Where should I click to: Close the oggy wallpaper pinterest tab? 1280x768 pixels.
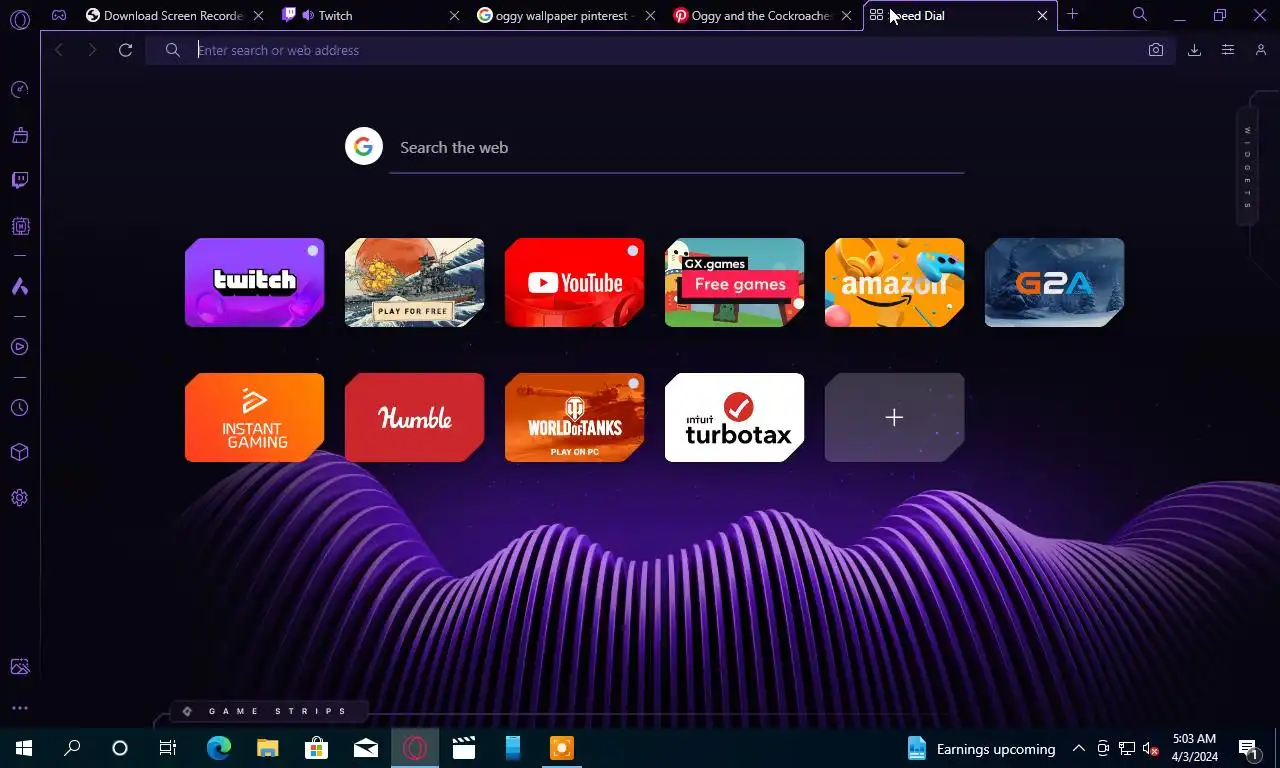pyautogui.click(x=651, y=15)
